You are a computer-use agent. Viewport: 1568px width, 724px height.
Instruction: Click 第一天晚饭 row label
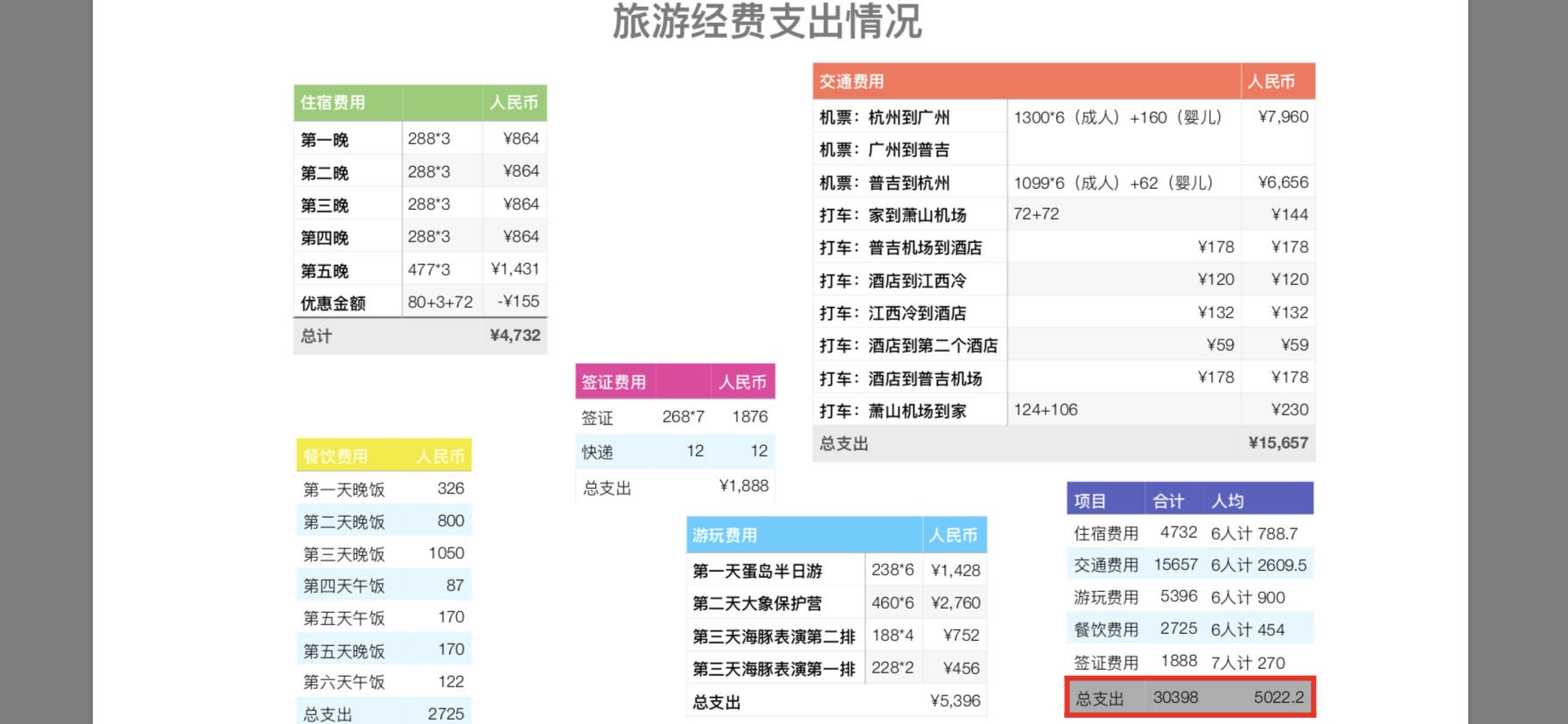(x=344, y=490)
